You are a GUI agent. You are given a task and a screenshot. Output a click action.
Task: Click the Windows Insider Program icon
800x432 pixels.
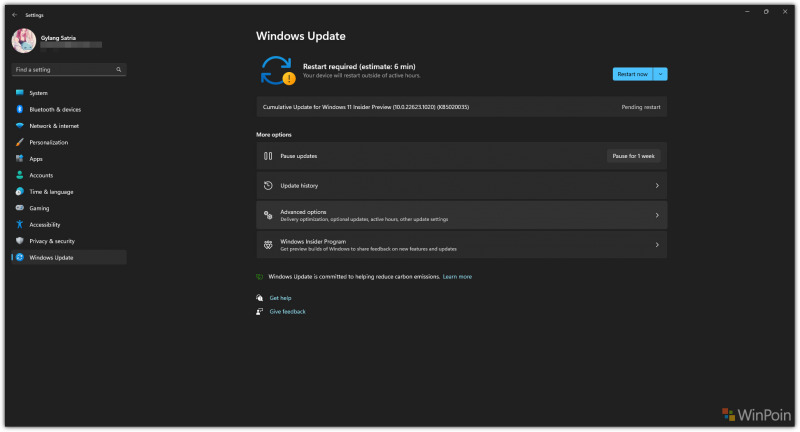pos(268,245)
